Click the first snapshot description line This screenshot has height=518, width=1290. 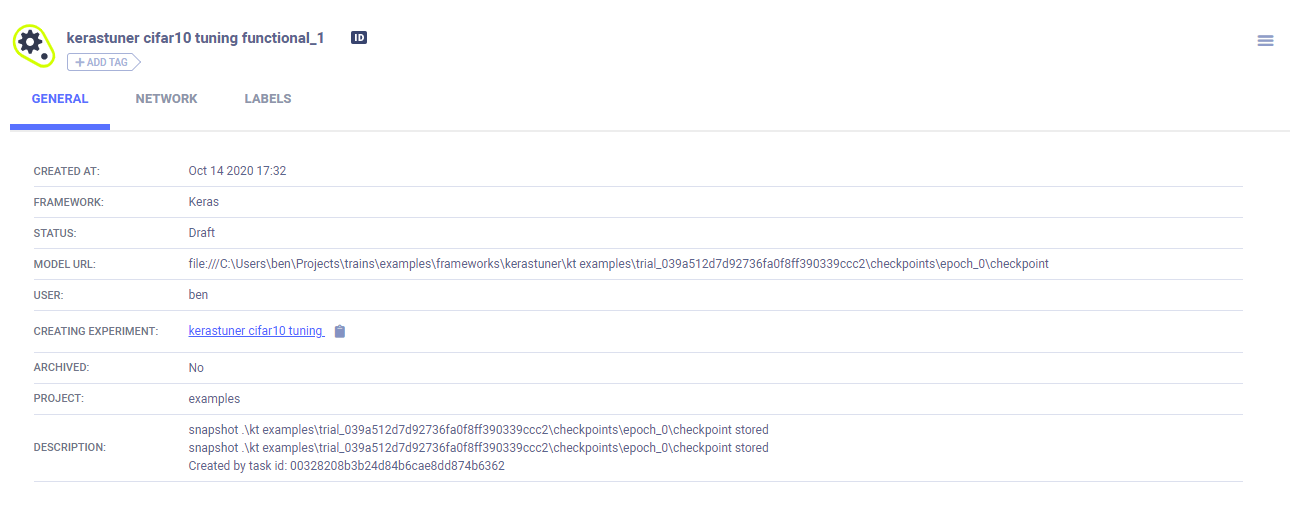click(478, 430)
